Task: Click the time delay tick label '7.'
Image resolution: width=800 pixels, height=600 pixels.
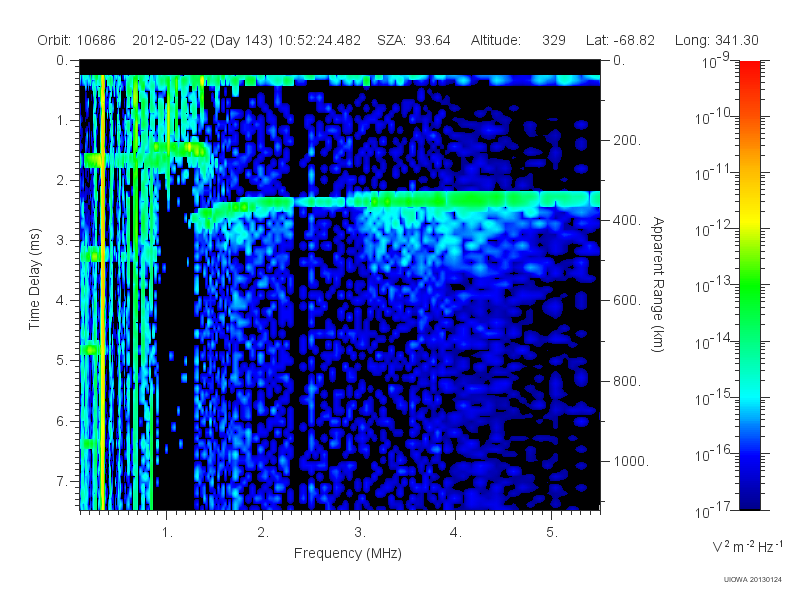Action: 62,481
